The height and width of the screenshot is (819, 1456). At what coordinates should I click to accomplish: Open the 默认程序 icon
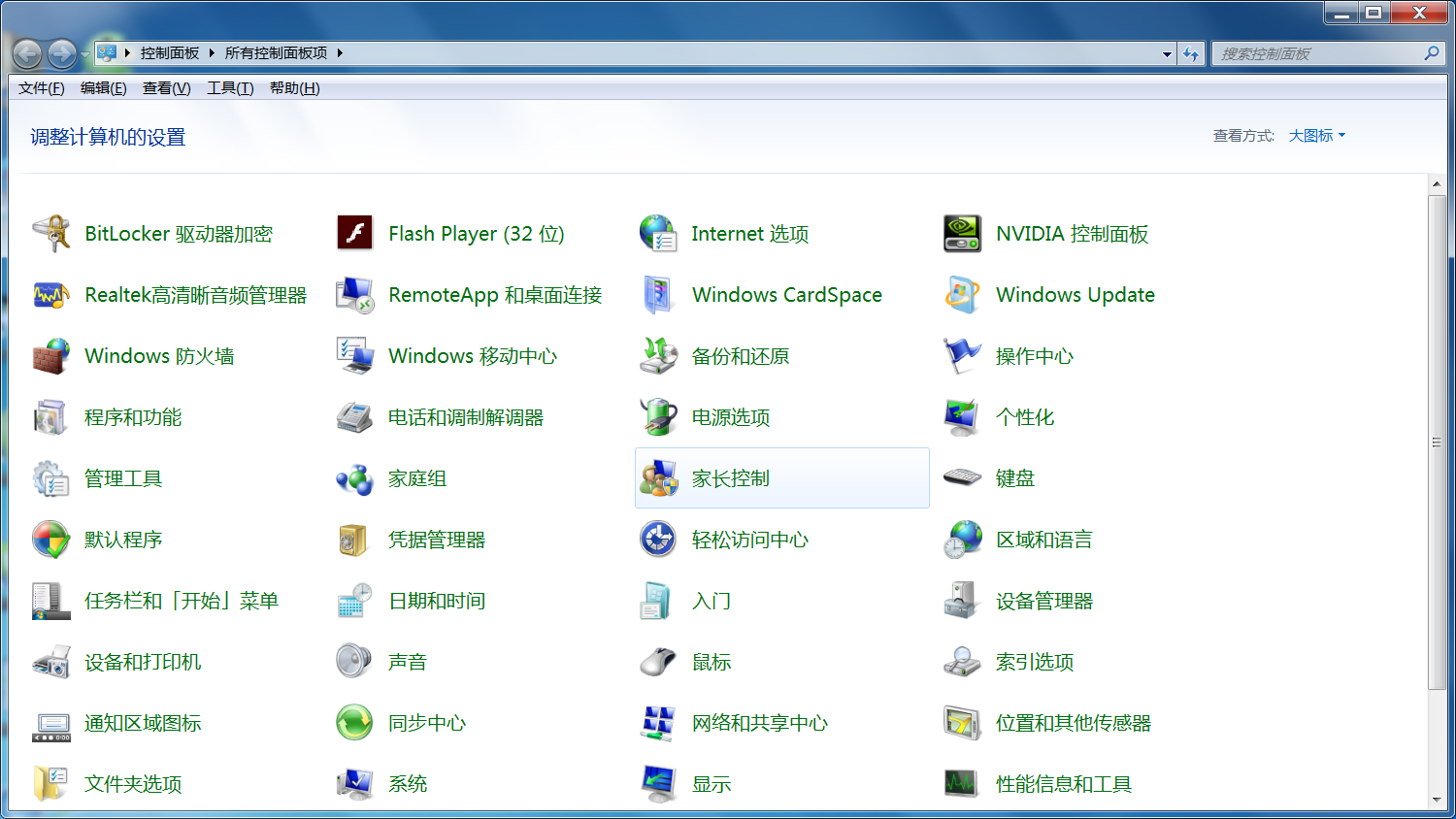click(50, 540)
